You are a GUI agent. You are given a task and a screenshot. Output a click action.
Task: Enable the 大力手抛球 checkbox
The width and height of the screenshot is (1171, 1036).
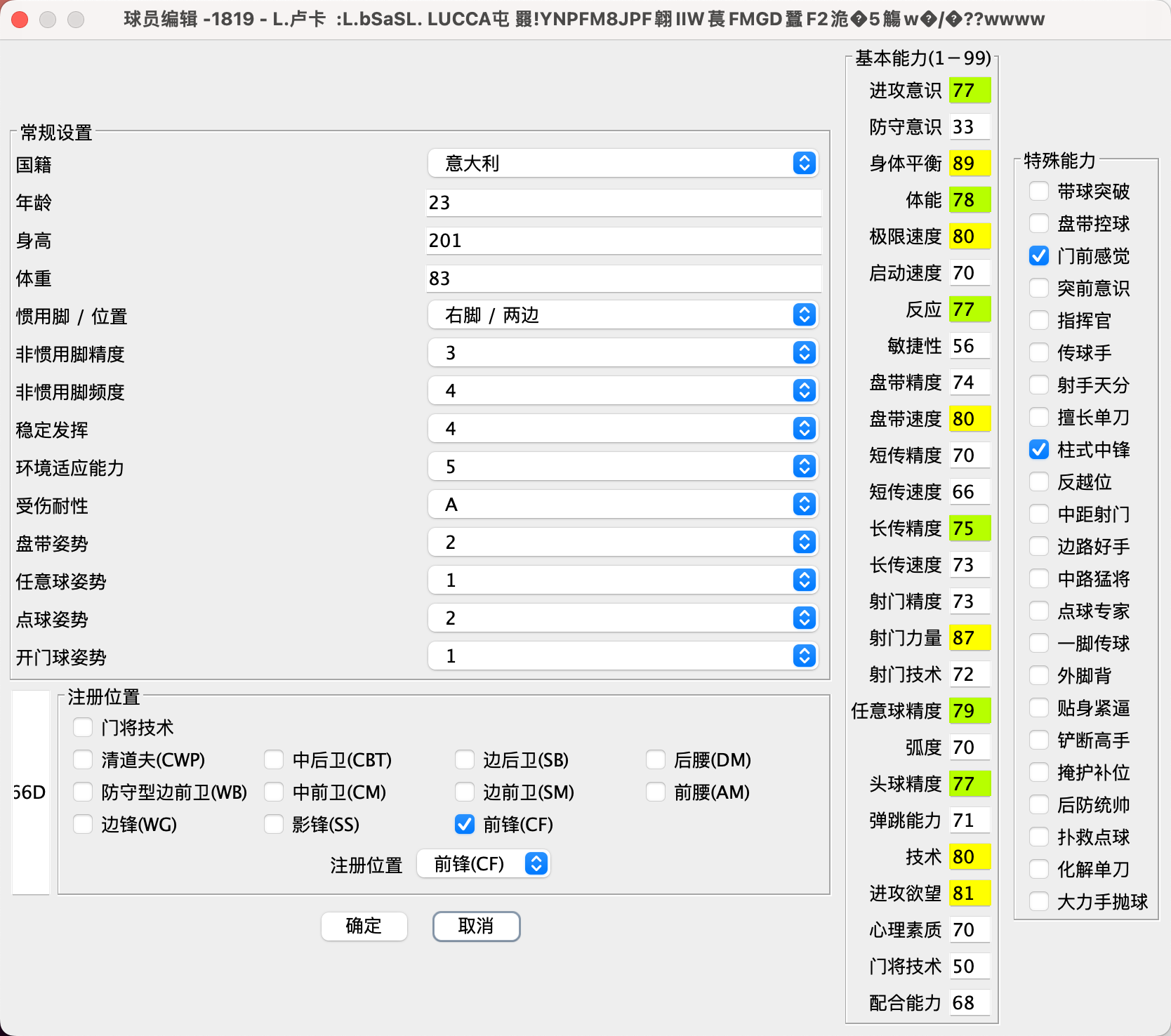pyautogui.click(x=1039, y=901)
